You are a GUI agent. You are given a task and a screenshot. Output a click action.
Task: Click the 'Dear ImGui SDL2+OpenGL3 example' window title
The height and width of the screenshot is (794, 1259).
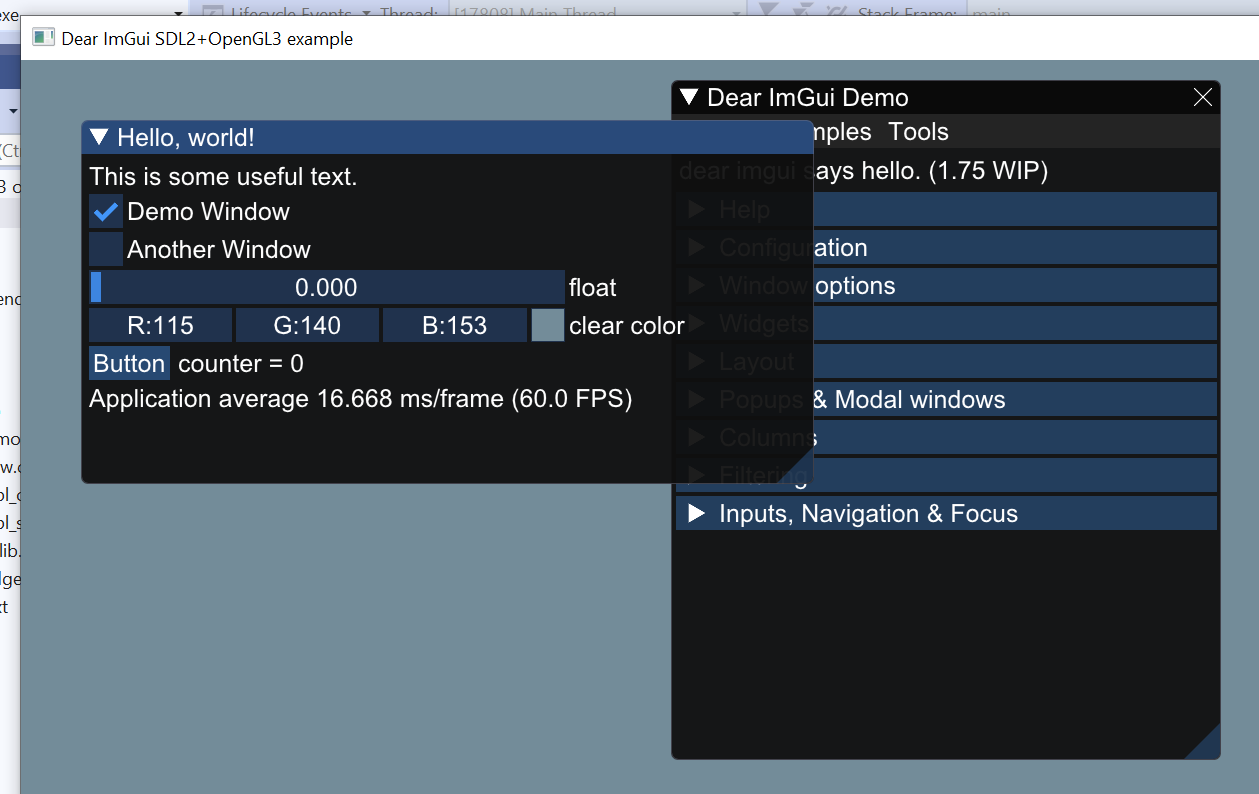pos(207,39)
